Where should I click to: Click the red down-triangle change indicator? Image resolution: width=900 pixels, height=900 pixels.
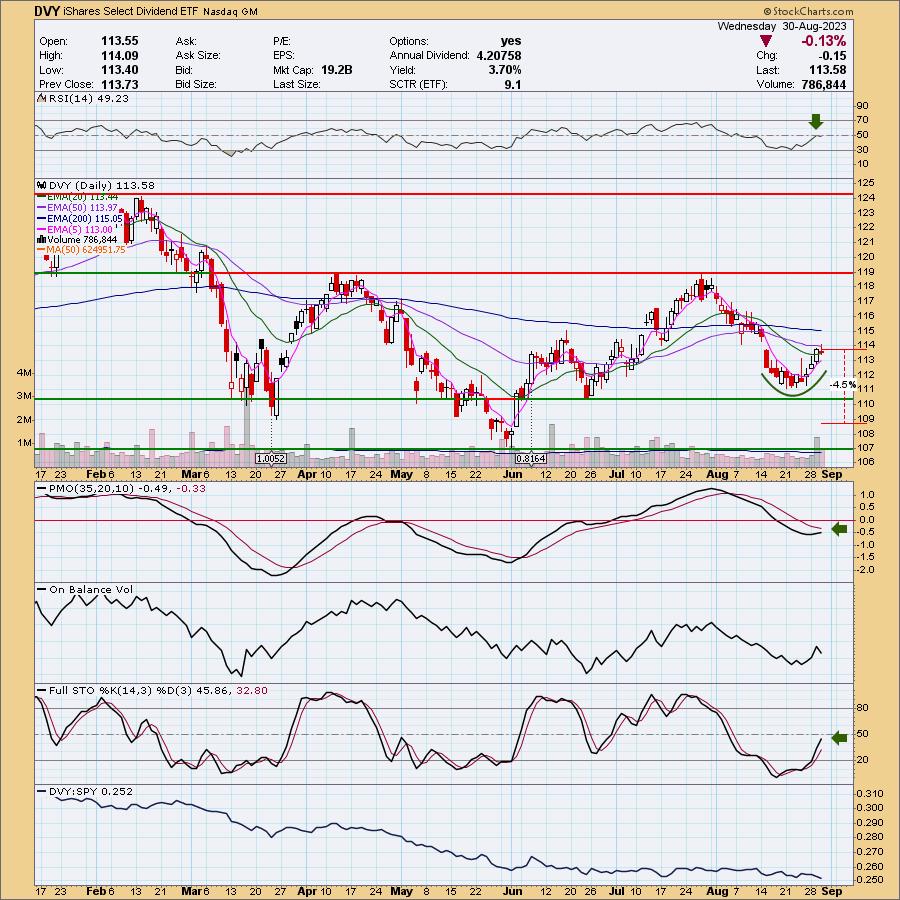pyautogui.click(x=766, y=41)
